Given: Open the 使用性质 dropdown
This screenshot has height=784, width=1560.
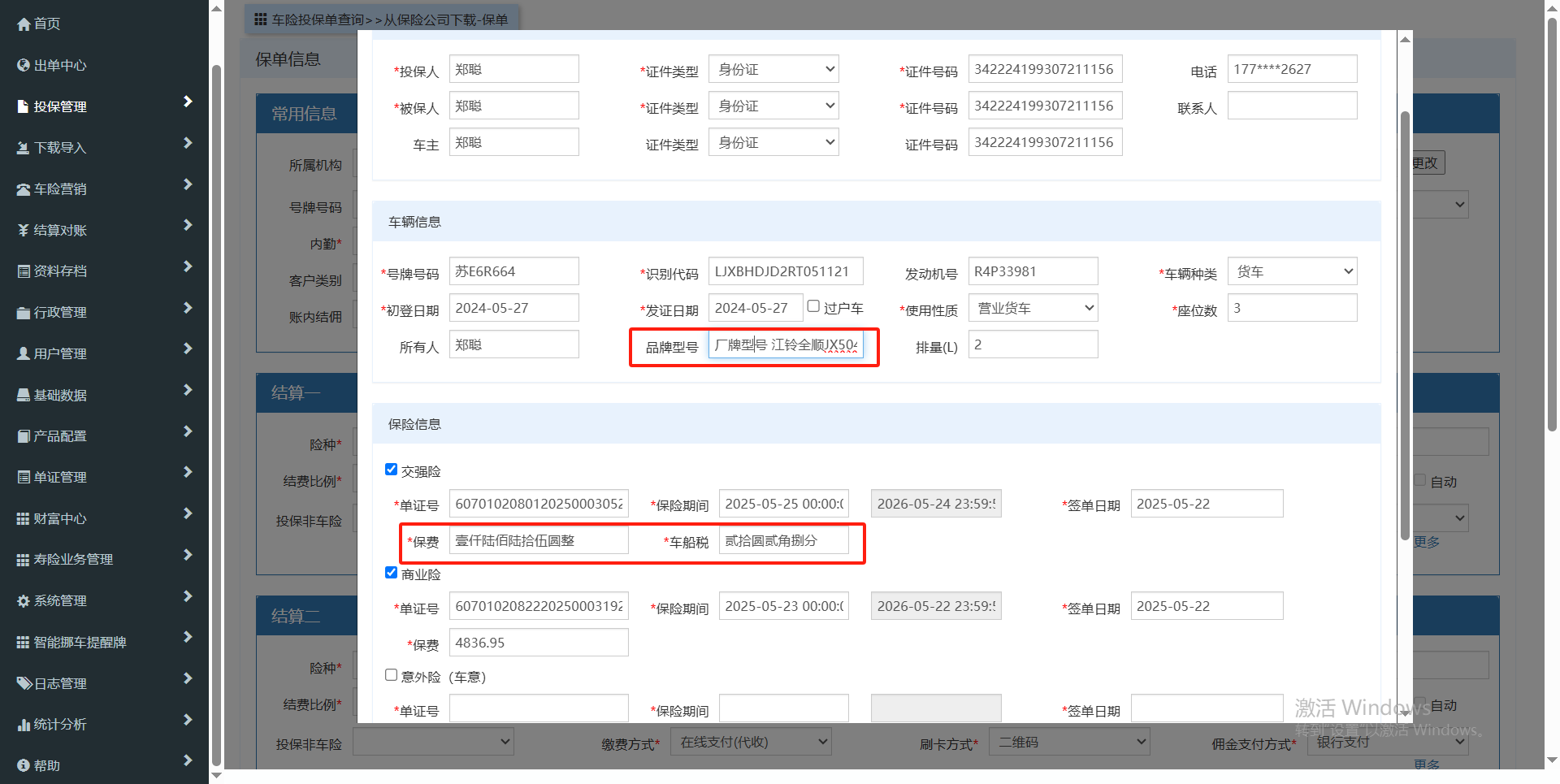Looking at the screenshot, I should pyautogui.click(x=1033, y=308).
